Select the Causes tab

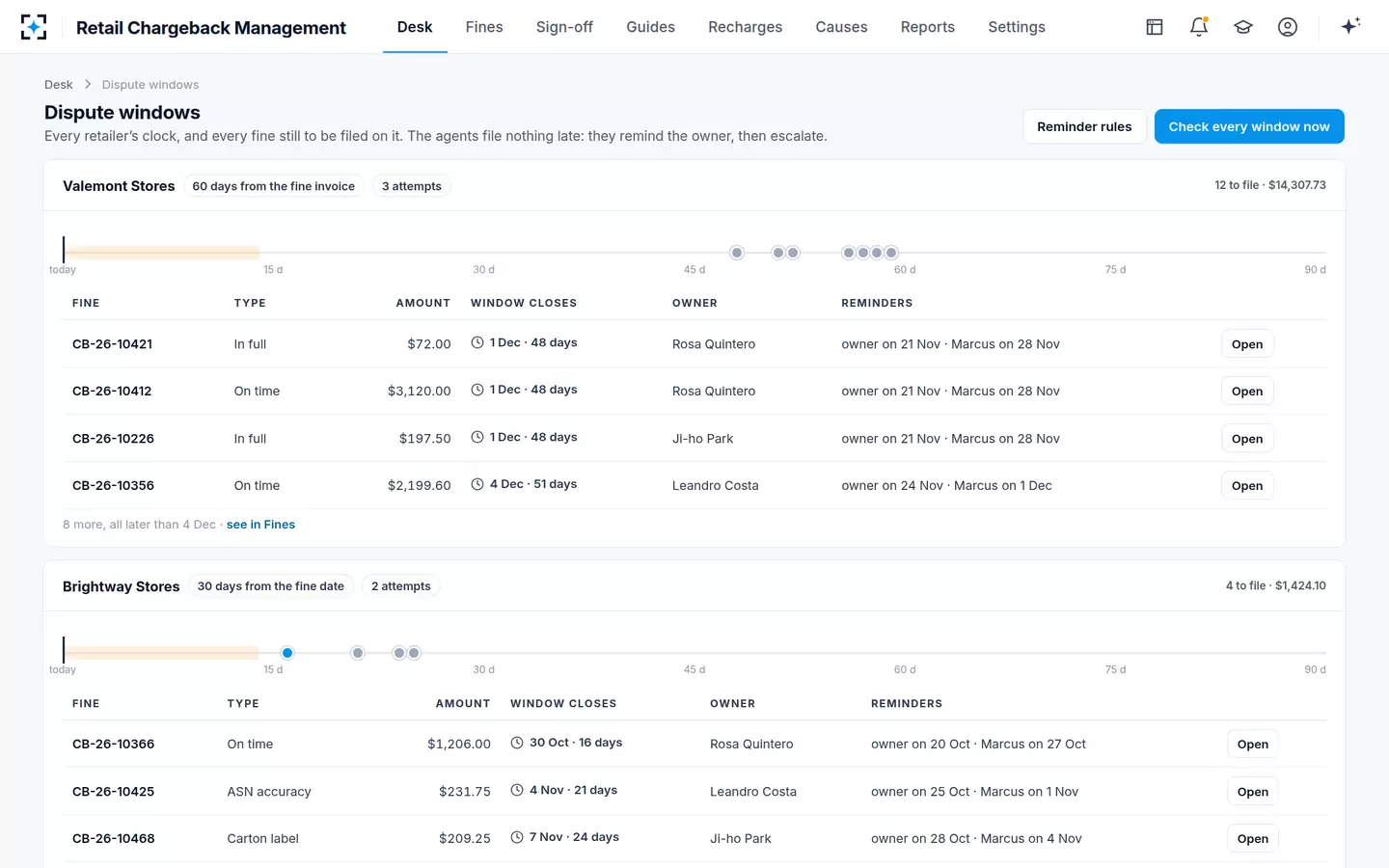tap(841, 27)
